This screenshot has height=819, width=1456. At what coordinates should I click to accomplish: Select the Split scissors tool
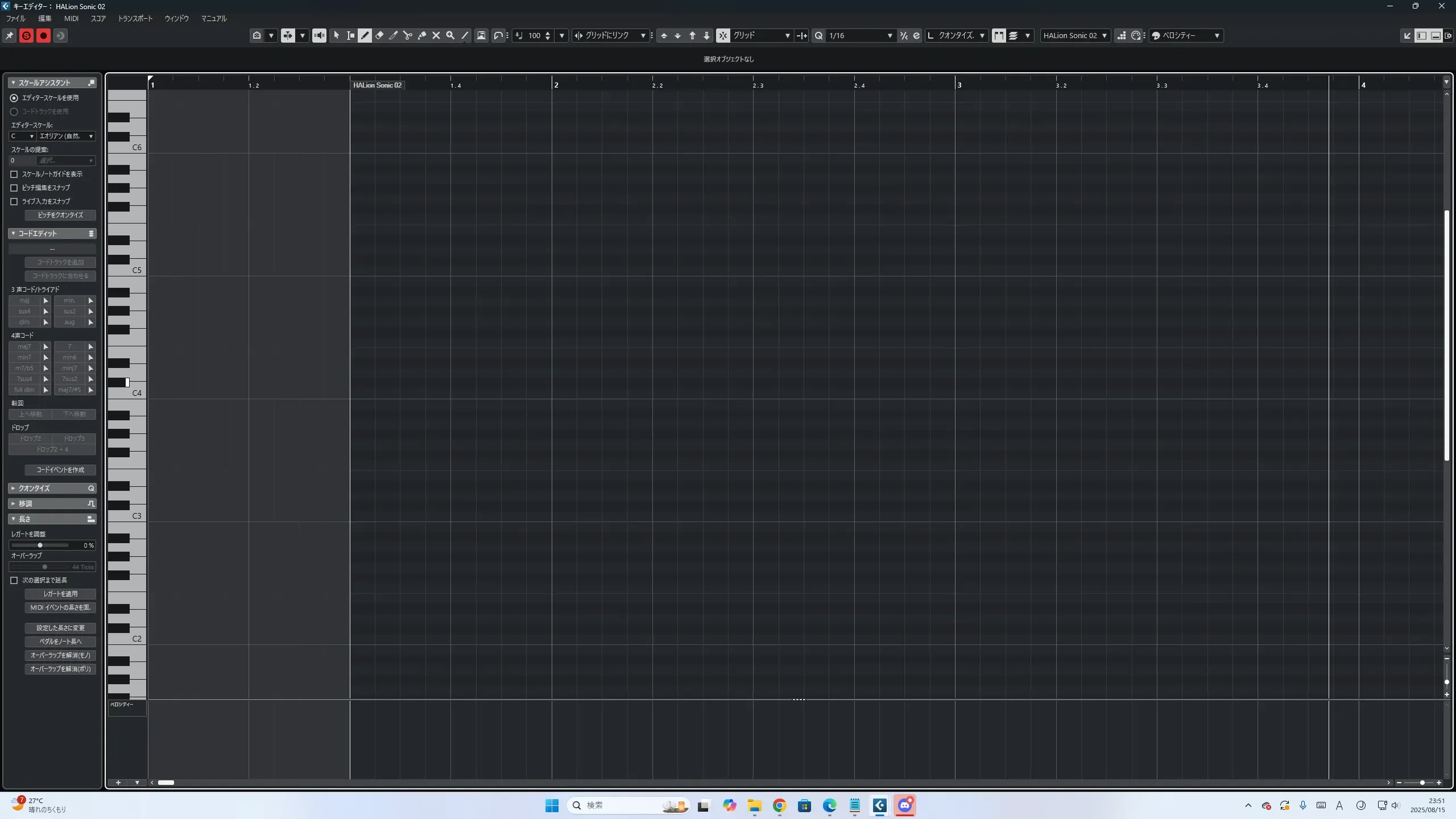pyautogui.click(x=408, y=35)
